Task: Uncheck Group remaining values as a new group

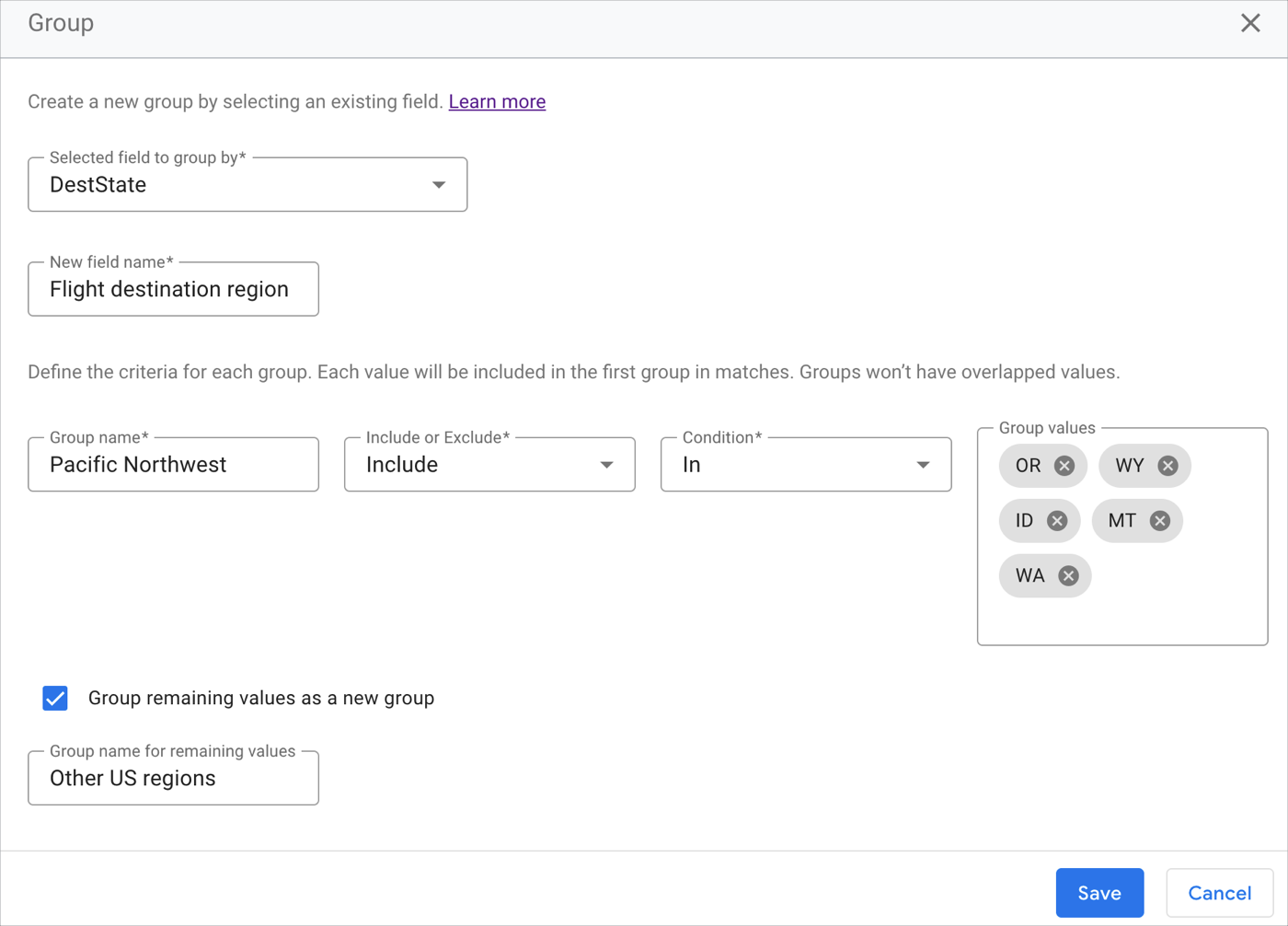Action: (x=55, y=698)
